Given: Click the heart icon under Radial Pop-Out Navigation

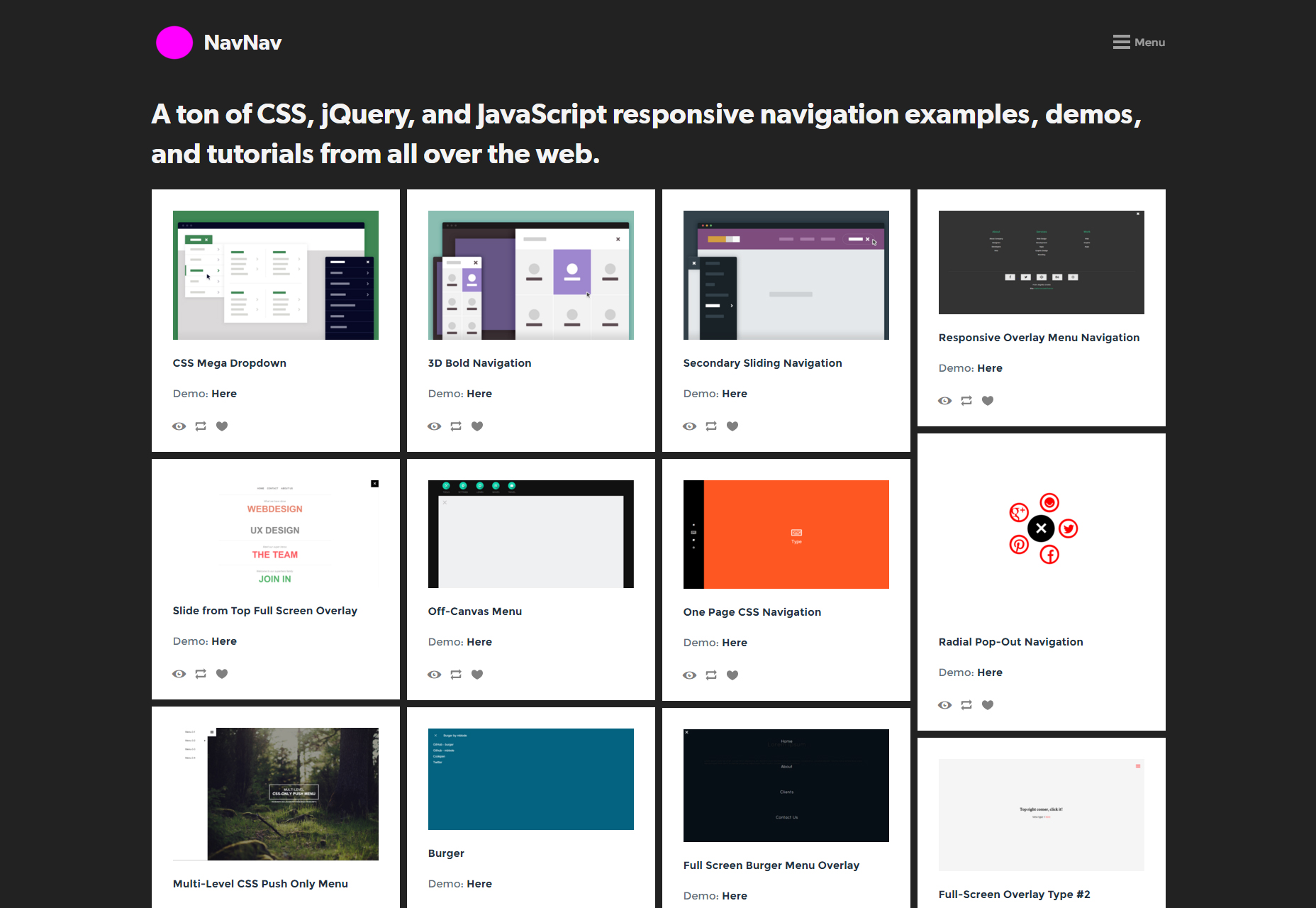Looking at the screenshot, I should pos(988,705).
